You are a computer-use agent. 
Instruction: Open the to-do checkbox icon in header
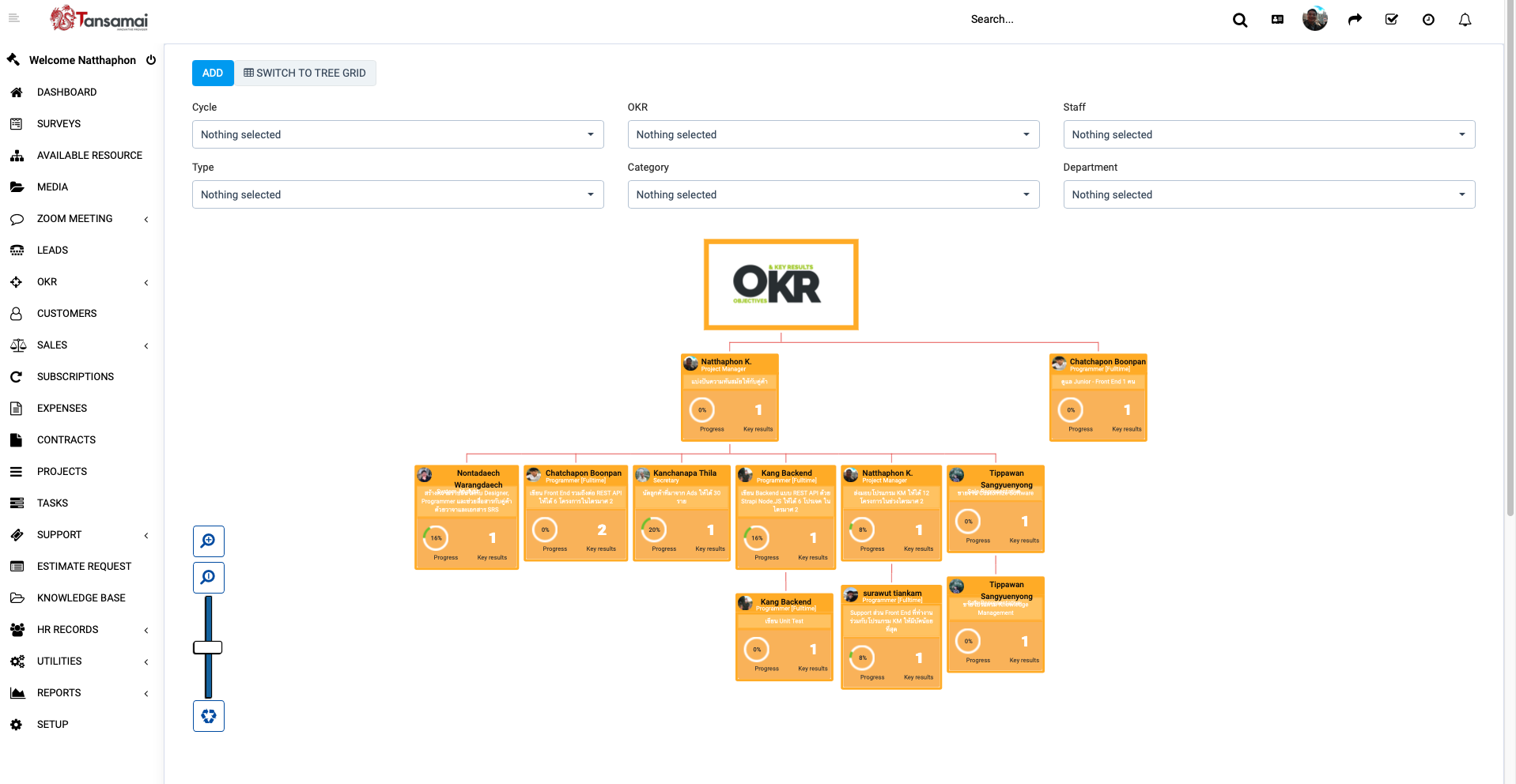pos(1391,20)
